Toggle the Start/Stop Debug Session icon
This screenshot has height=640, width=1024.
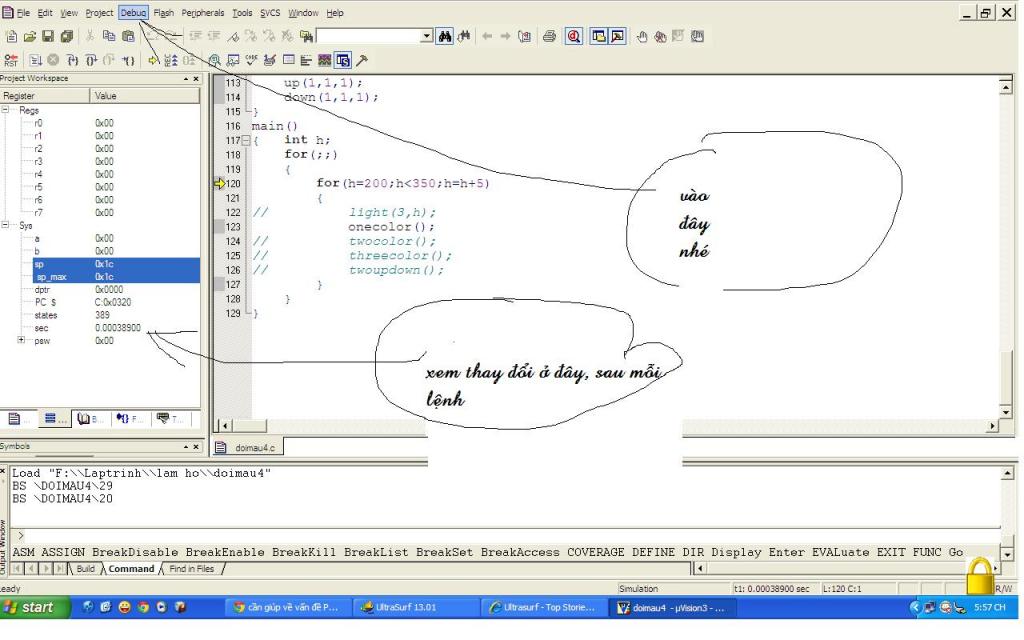(x=575, y=36)
